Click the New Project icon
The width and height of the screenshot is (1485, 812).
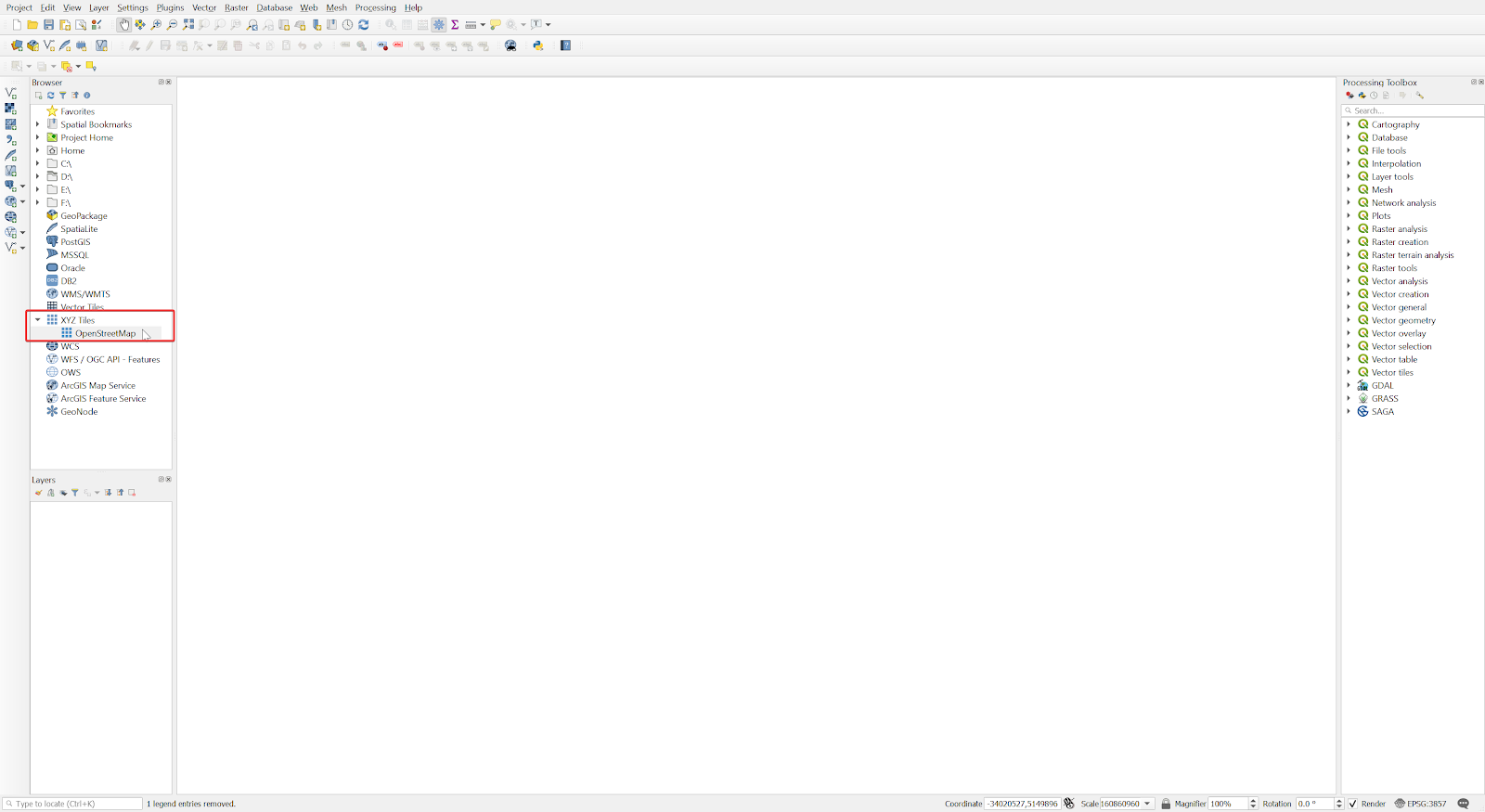point(17,25)
